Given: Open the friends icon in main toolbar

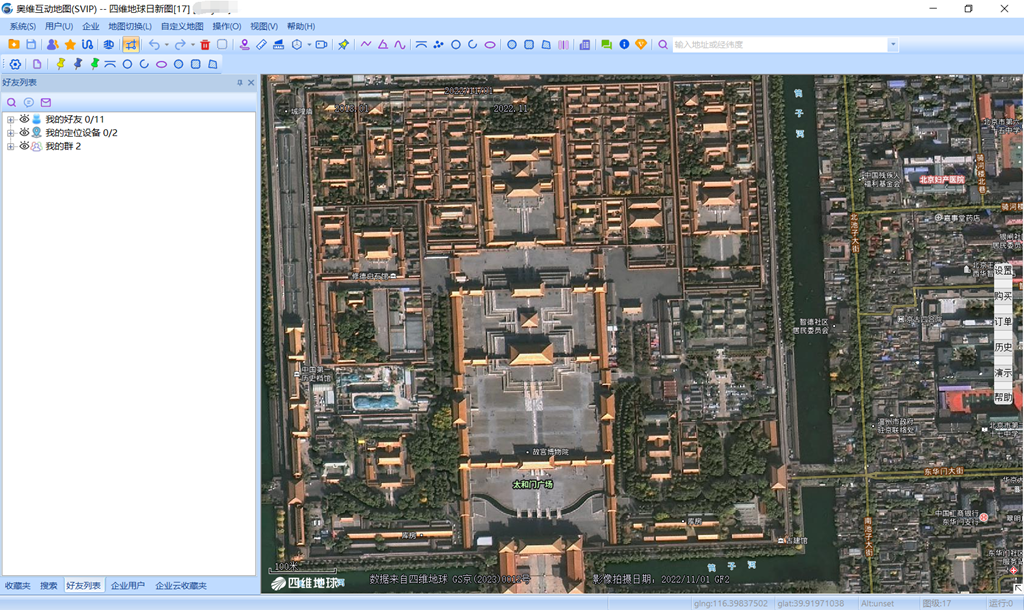Looking at the screenshot, I should (52, 44).
